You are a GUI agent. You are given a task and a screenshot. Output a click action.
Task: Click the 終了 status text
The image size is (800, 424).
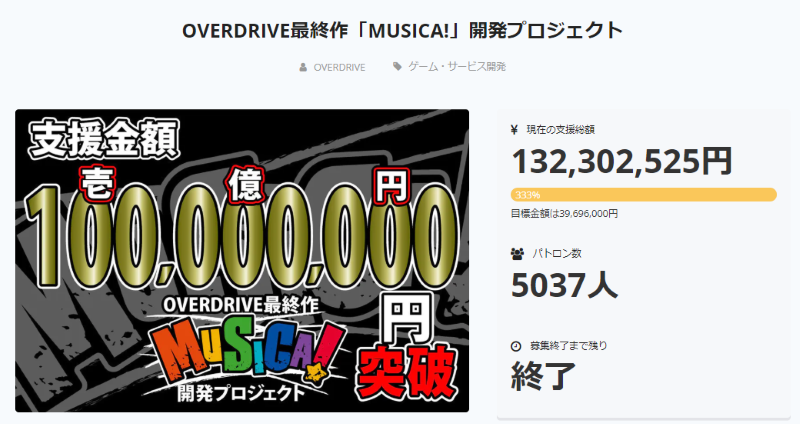tap(543, 376)
